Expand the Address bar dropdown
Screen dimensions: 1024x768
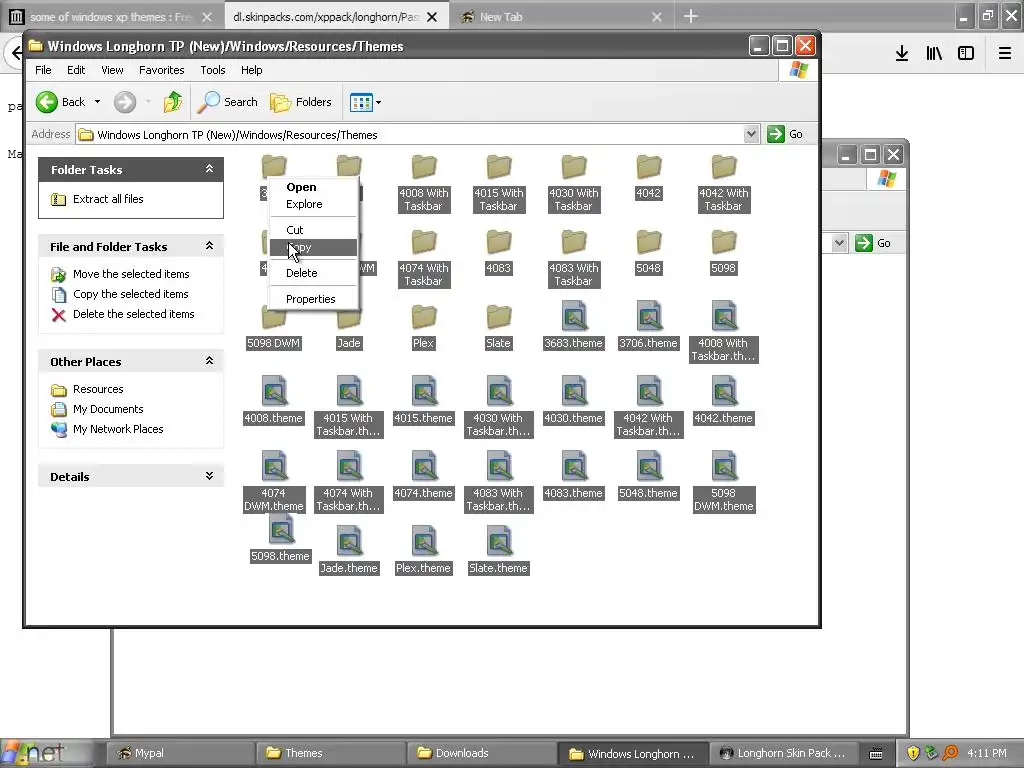click(751, 135)
